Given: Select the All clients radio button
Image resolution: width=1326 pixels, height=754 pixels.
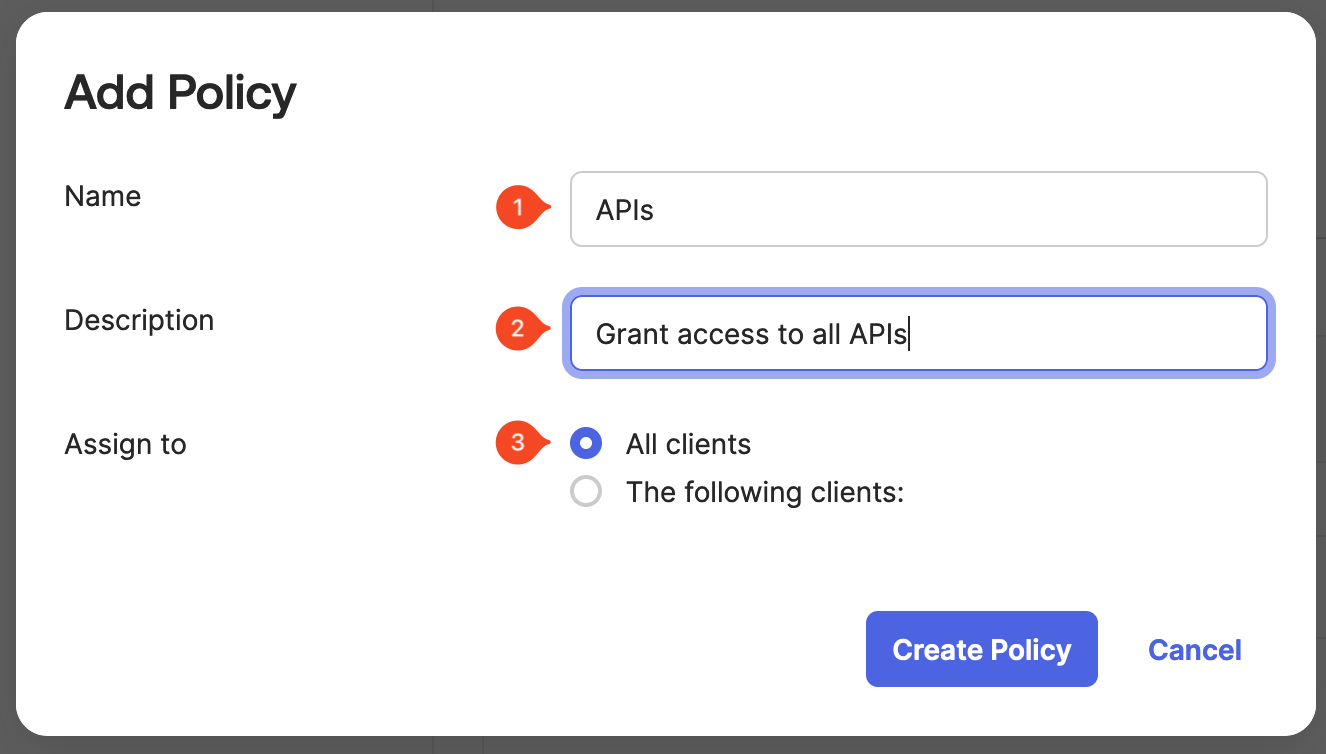Looking at the screenshot, I should [586, 443].
